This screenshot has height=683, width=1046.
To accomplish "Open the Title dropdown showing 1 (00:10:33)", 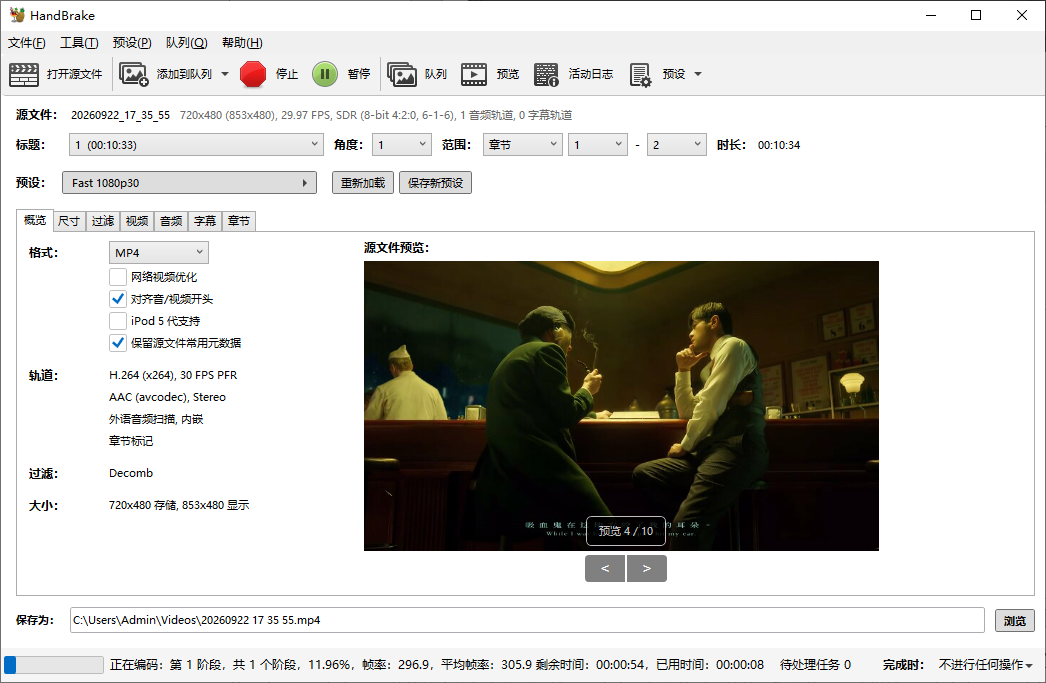I will (x=196, y=145).
